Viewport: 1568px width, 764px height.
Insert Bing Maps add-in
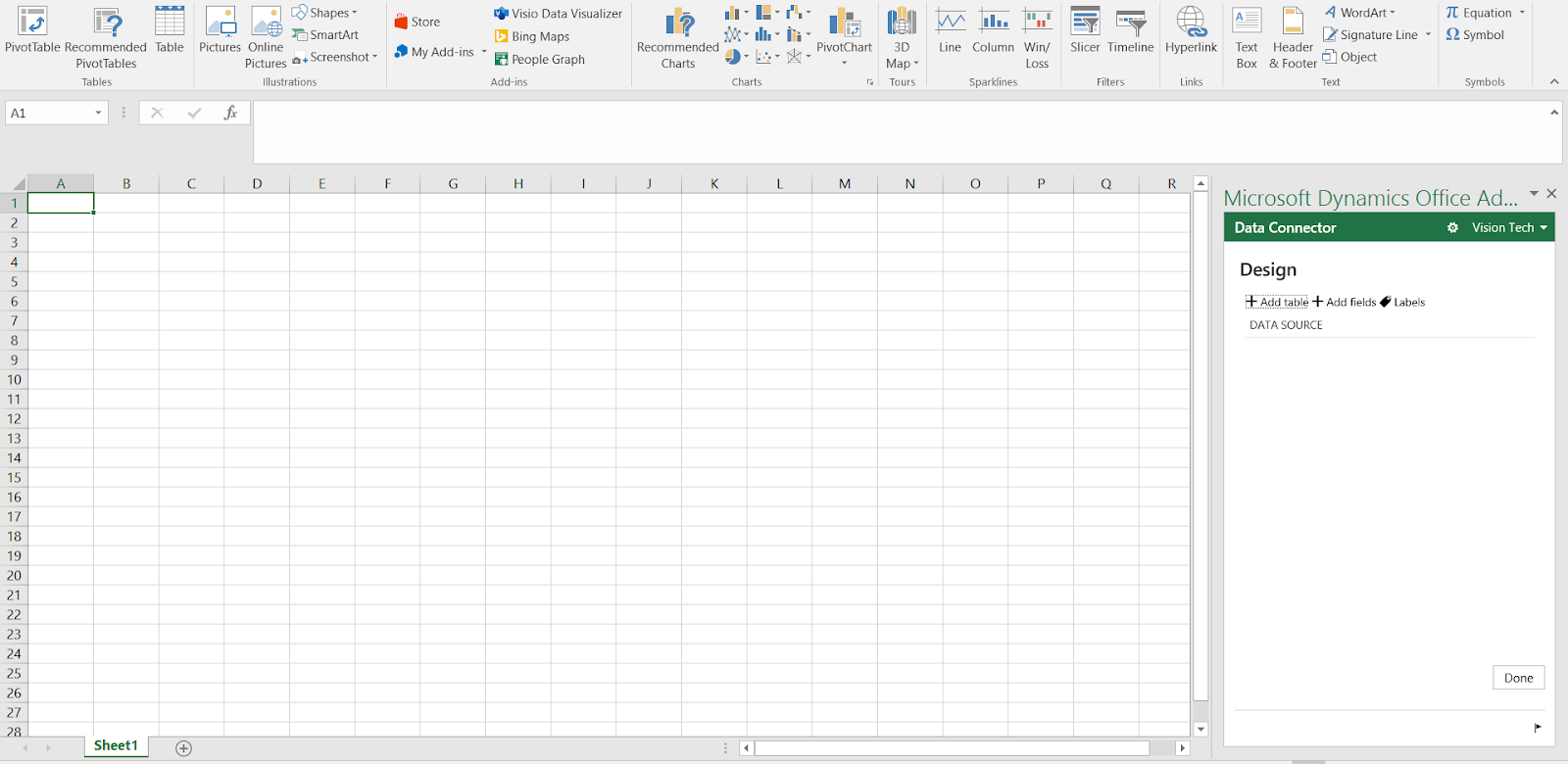point(532,36)
